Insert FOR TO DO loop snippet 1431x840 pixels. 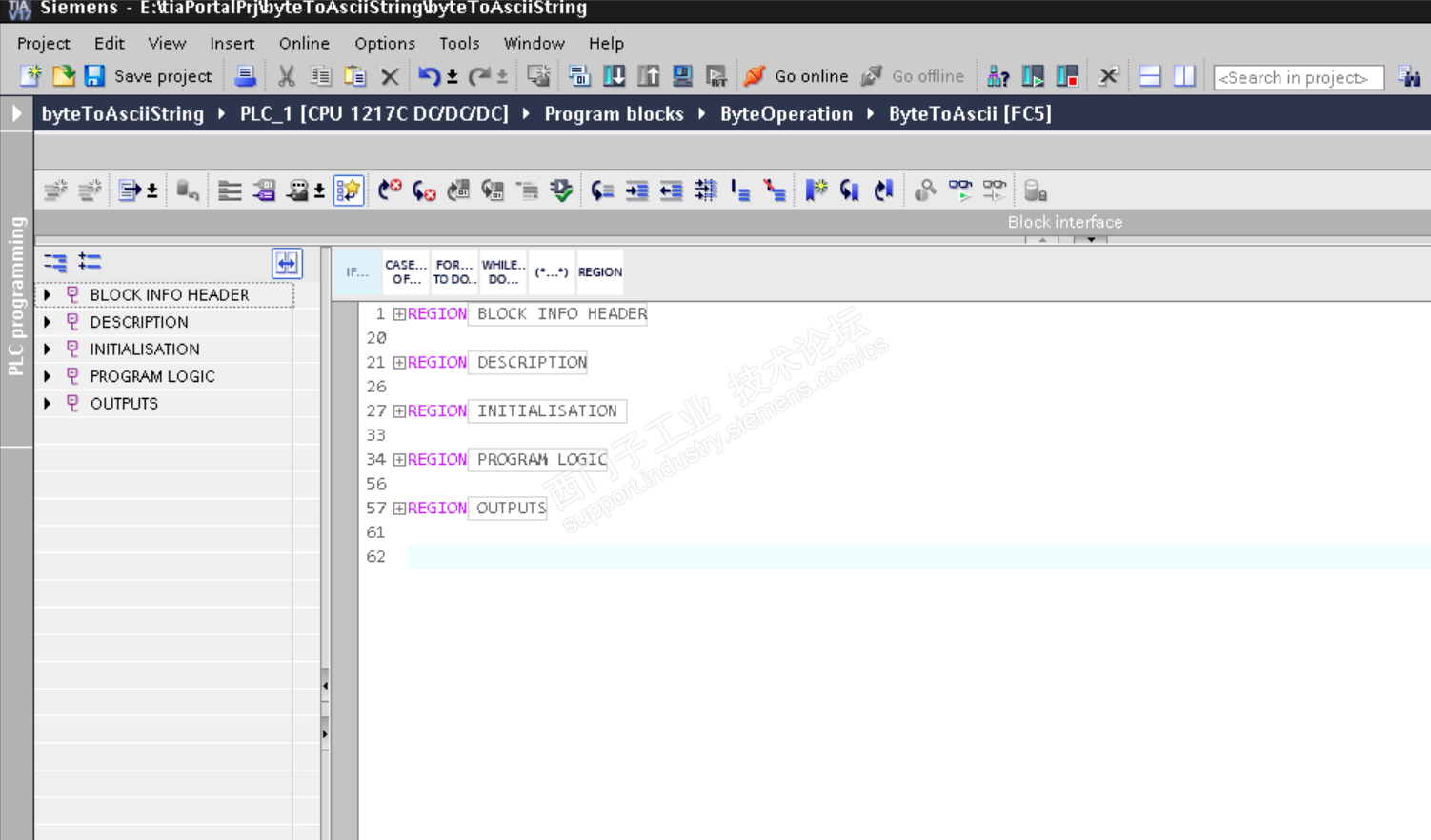(x=454, y=272)
